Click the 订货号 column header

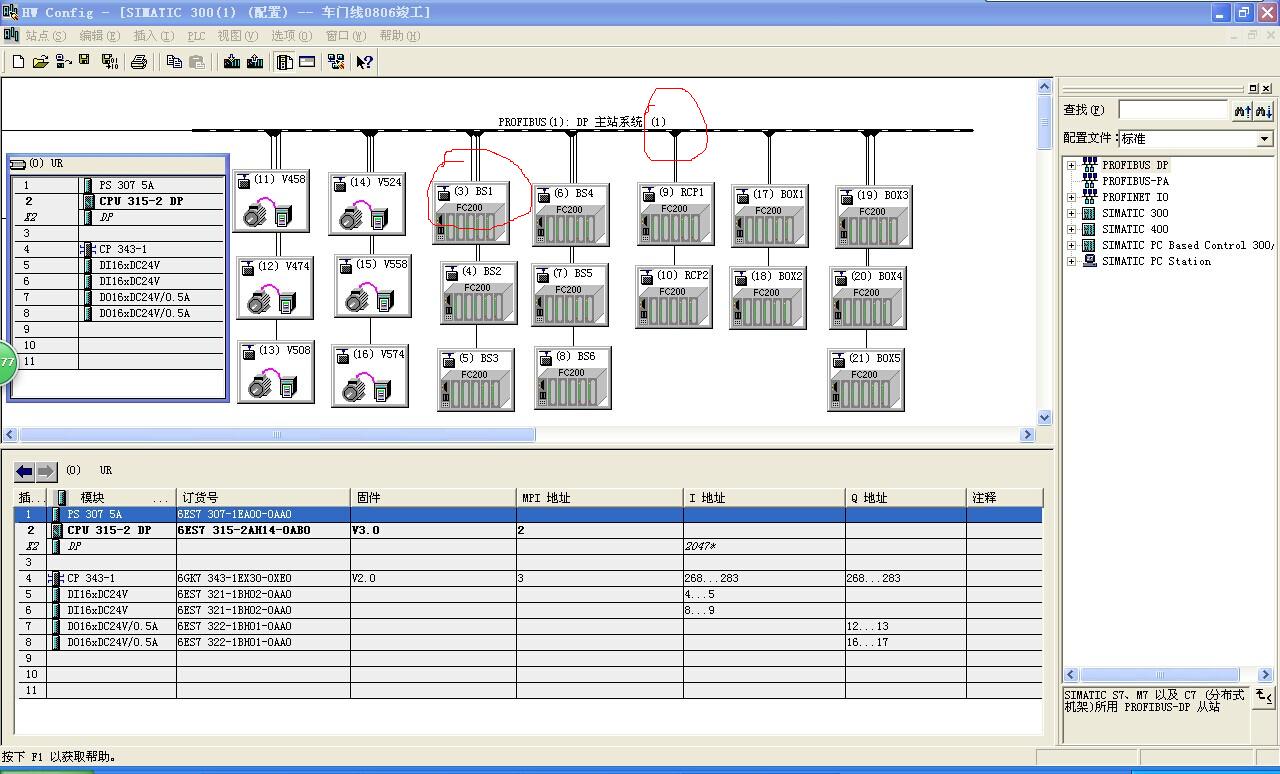[x=263, y=497]
